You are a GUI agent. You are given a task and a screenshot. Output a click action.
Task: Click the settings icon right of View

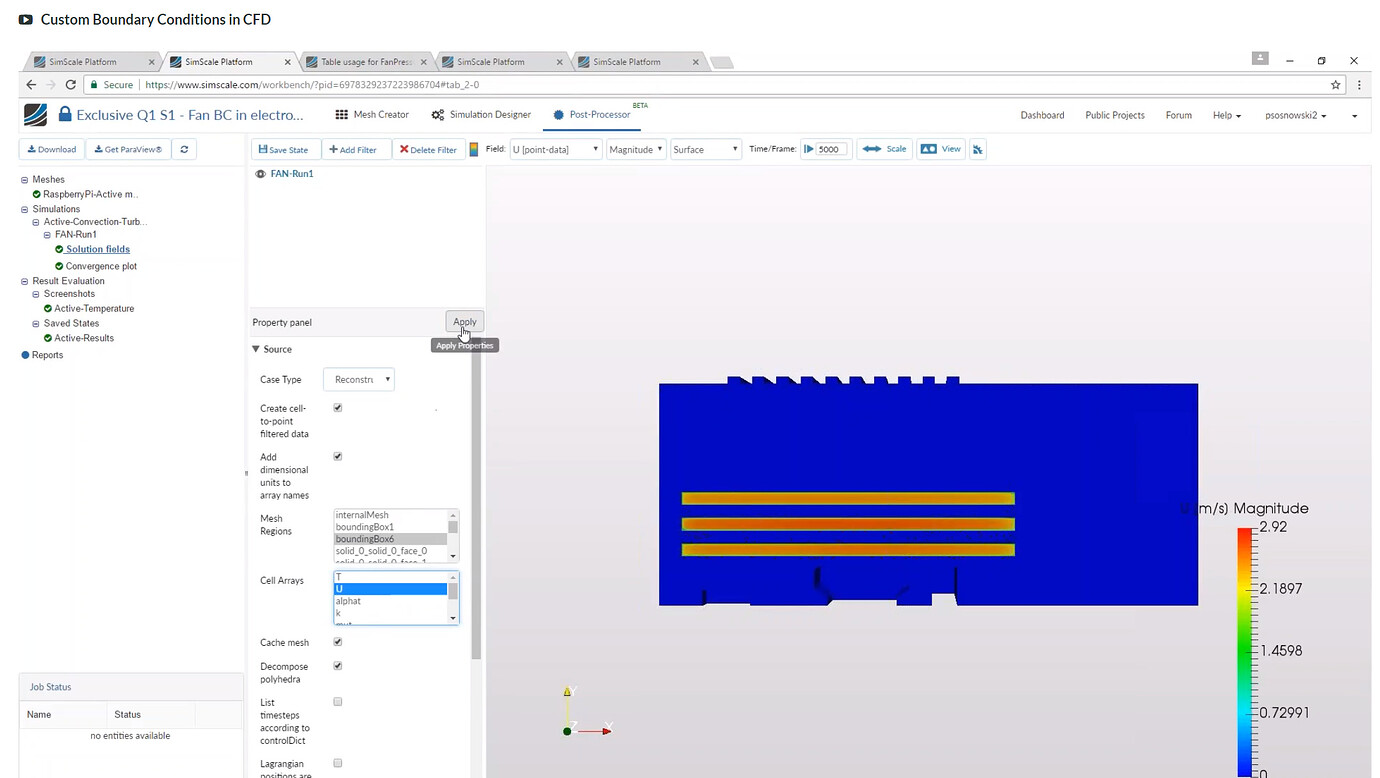pyautogui.click(x=977, y=148)
